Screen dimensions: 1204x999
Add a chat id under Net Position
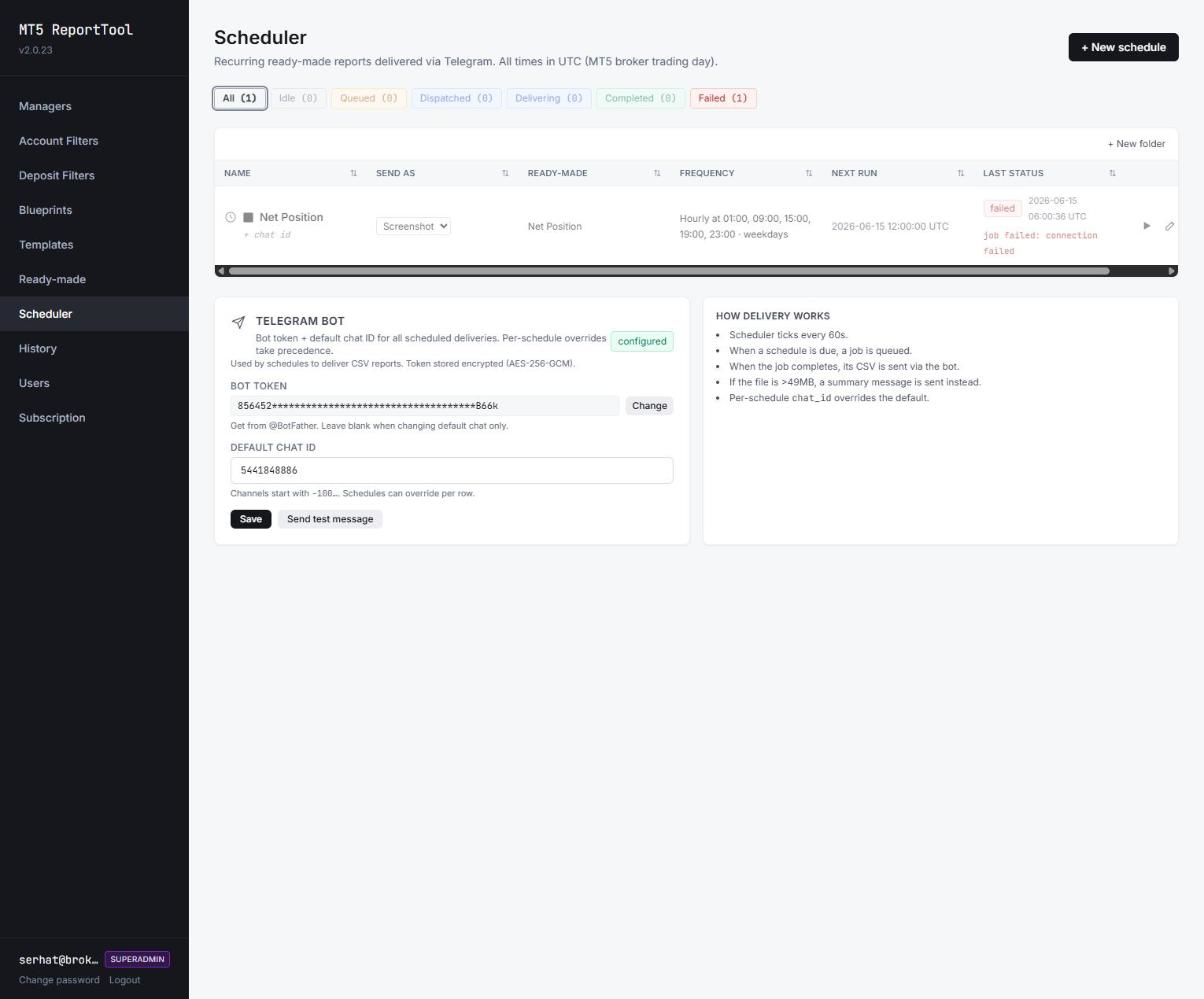click(268, 235)
